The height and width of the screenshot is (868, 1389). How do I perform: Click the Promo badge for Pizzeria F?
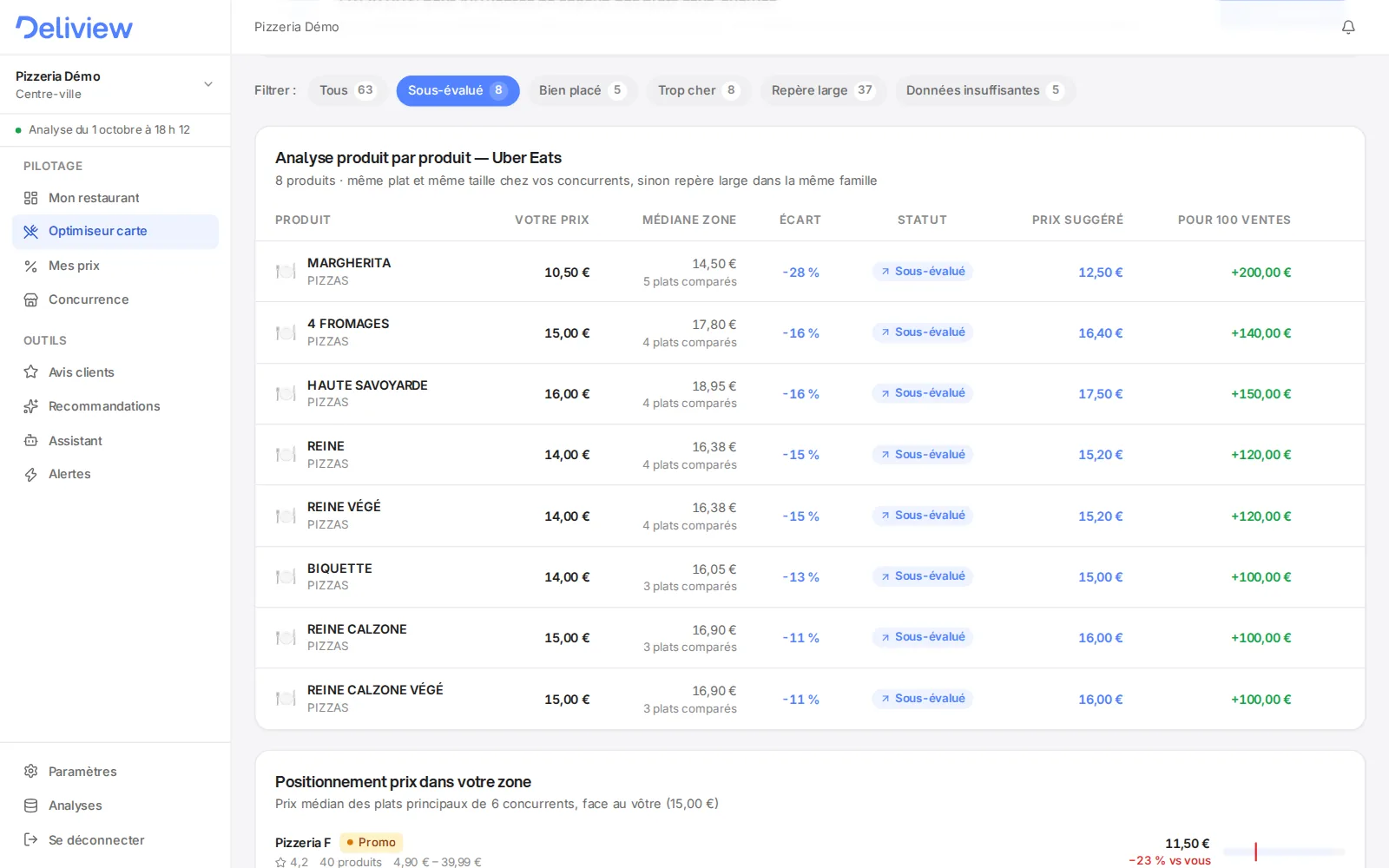tap(371, 843)
